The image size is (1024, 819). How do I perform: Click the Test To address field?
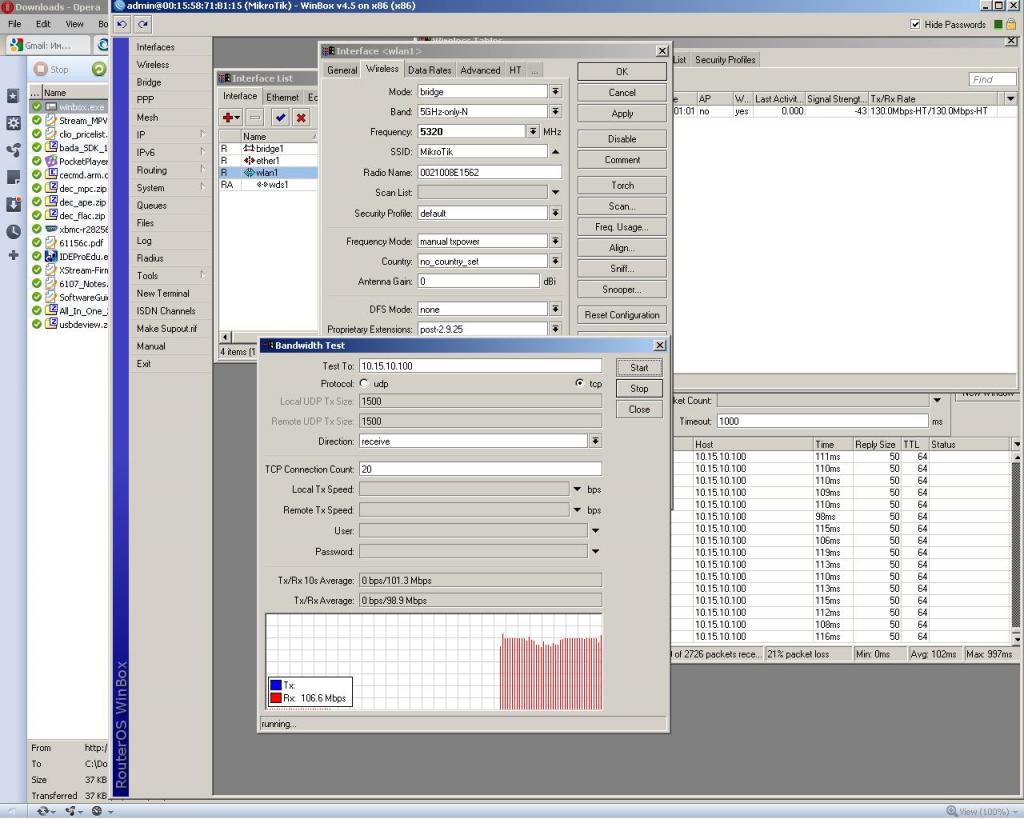[480, 366]
